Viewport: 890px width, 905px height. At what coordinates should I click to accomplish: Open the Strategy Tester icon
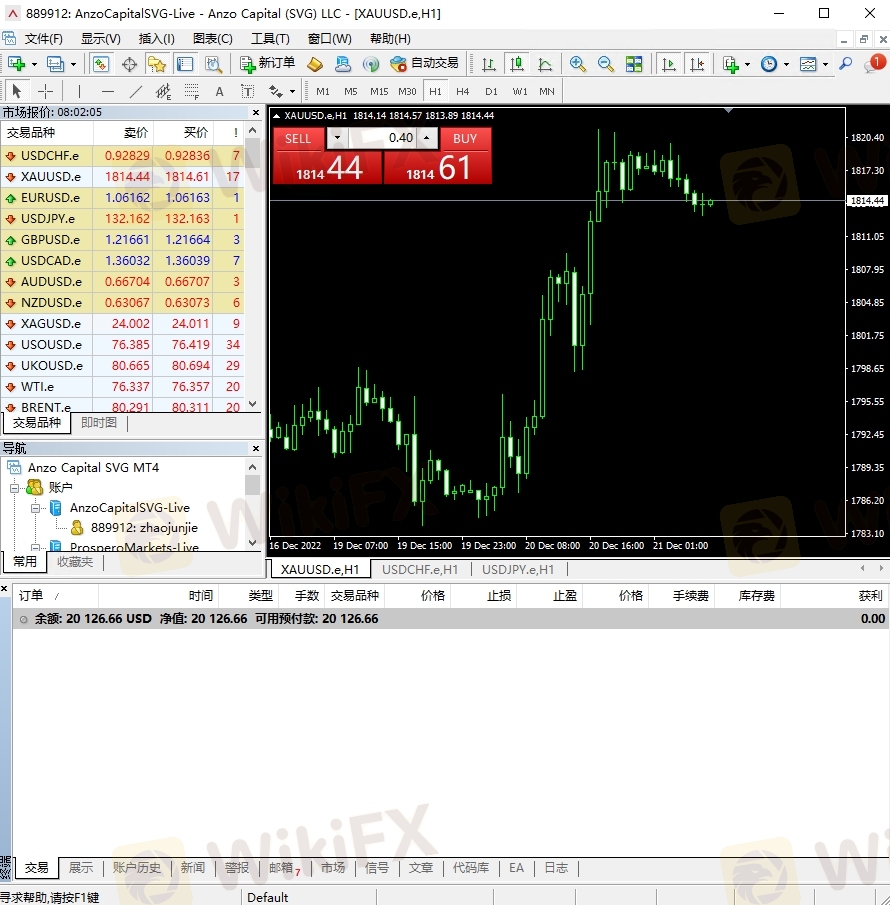[x=214, y=64]
